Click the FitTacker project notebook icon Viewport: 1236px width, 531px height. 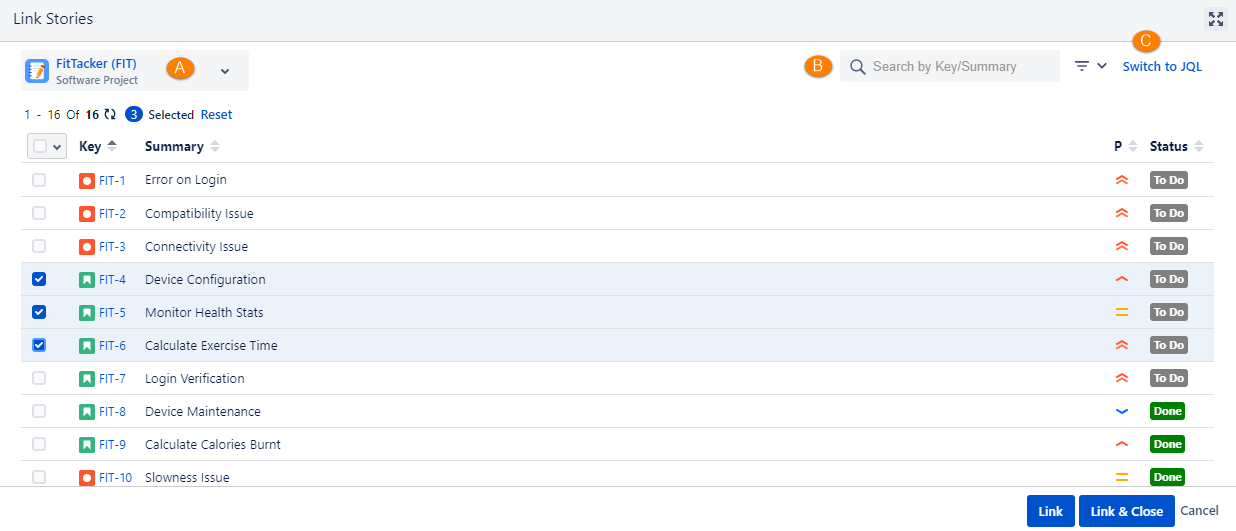(x=37, y=71)
